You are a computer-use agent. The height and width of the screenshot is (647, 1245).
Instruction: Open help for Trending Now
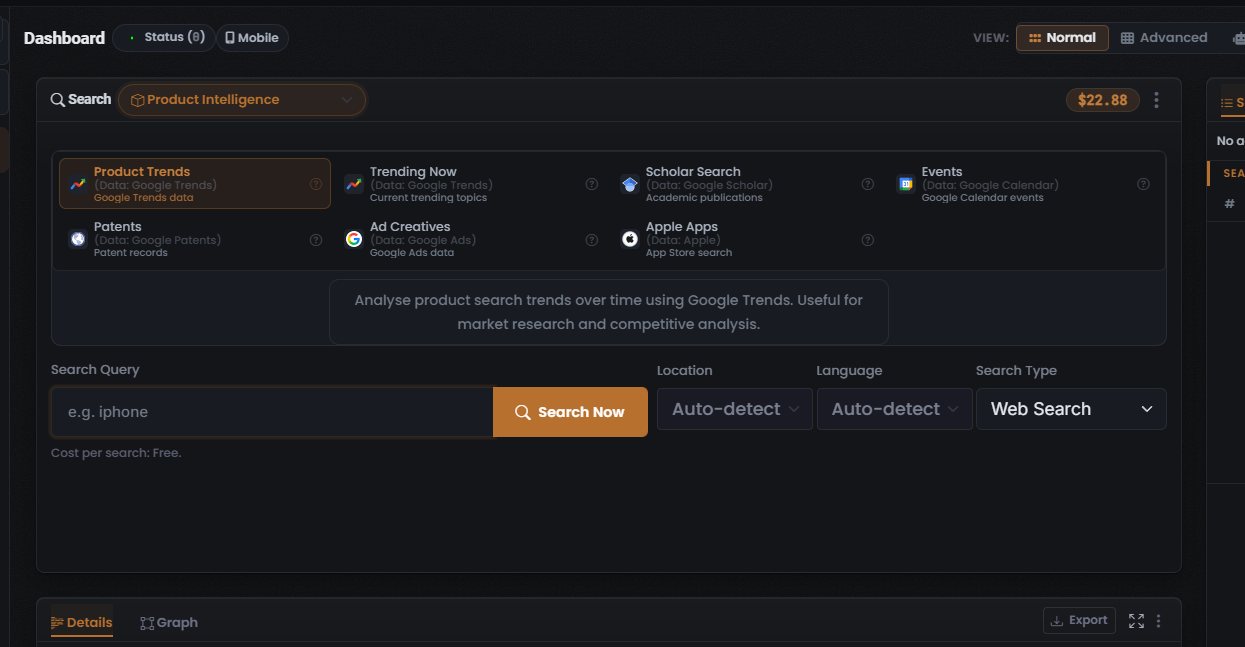[x=592, y=184]
